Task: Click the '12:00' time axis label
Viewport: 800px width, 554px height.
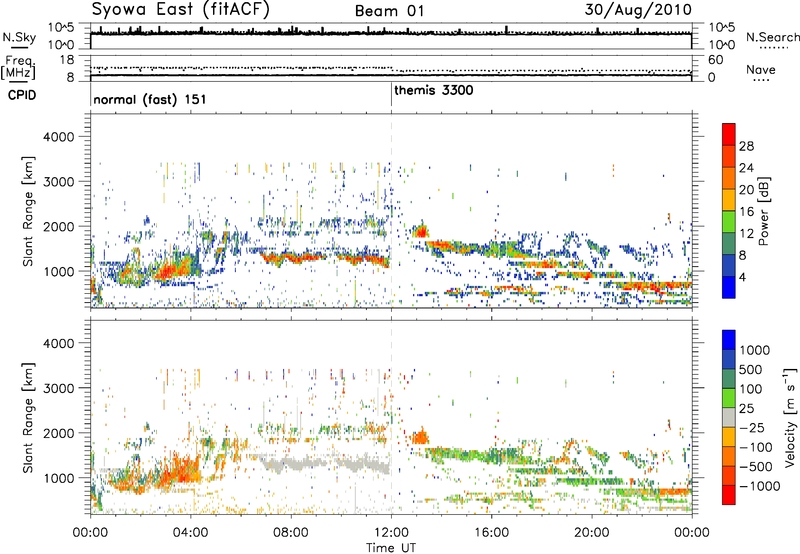Action: click(391, 533)
